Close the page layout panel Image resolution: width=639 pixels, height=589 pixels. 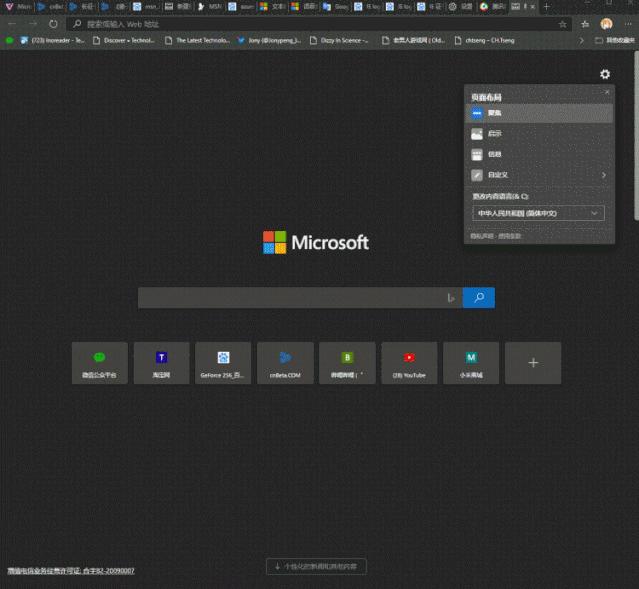click(x=606, y=92)
